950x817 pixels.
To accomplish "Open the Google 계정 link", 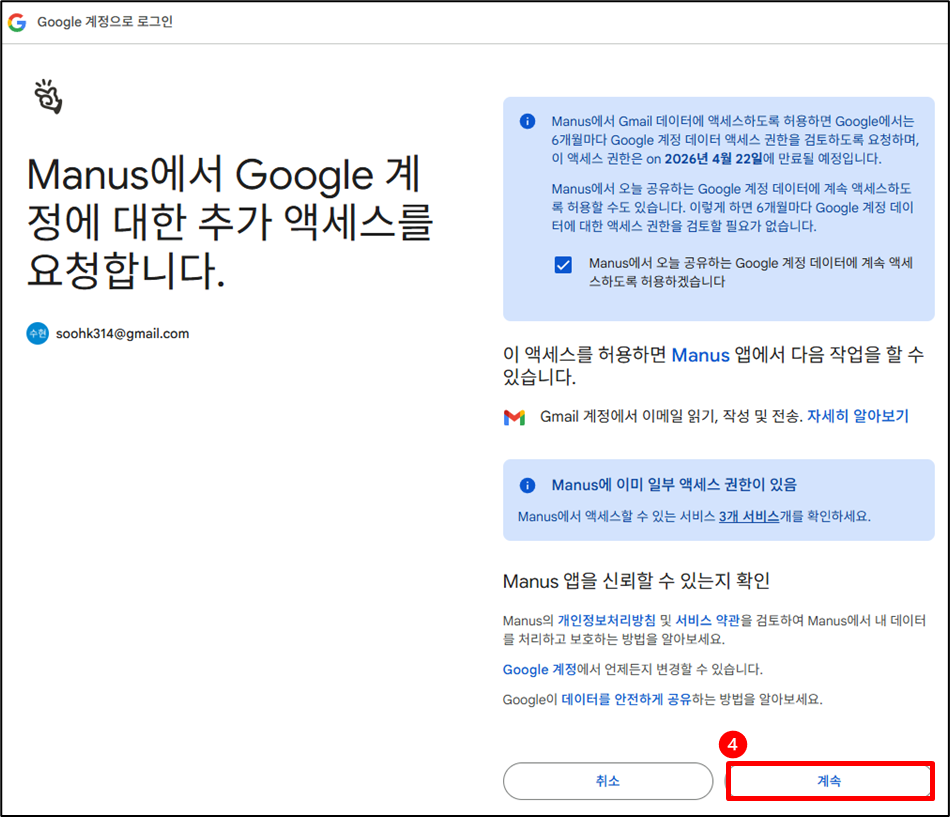I will tap(540, 669).
